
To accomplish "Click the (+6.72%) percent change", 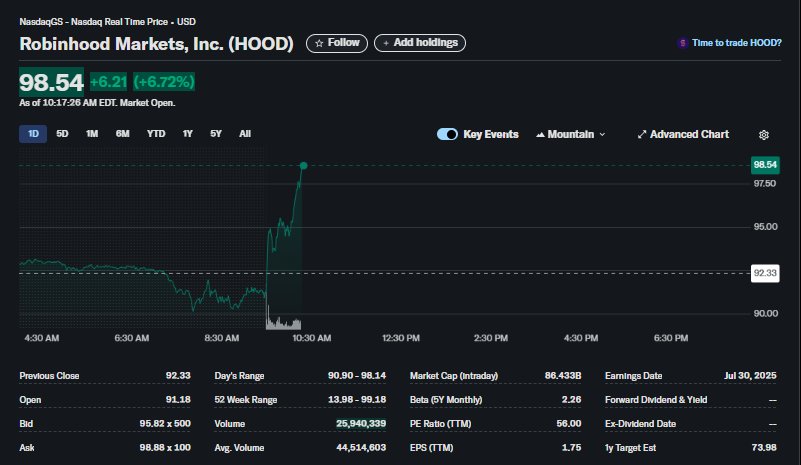I will click(x=164, y=82).
